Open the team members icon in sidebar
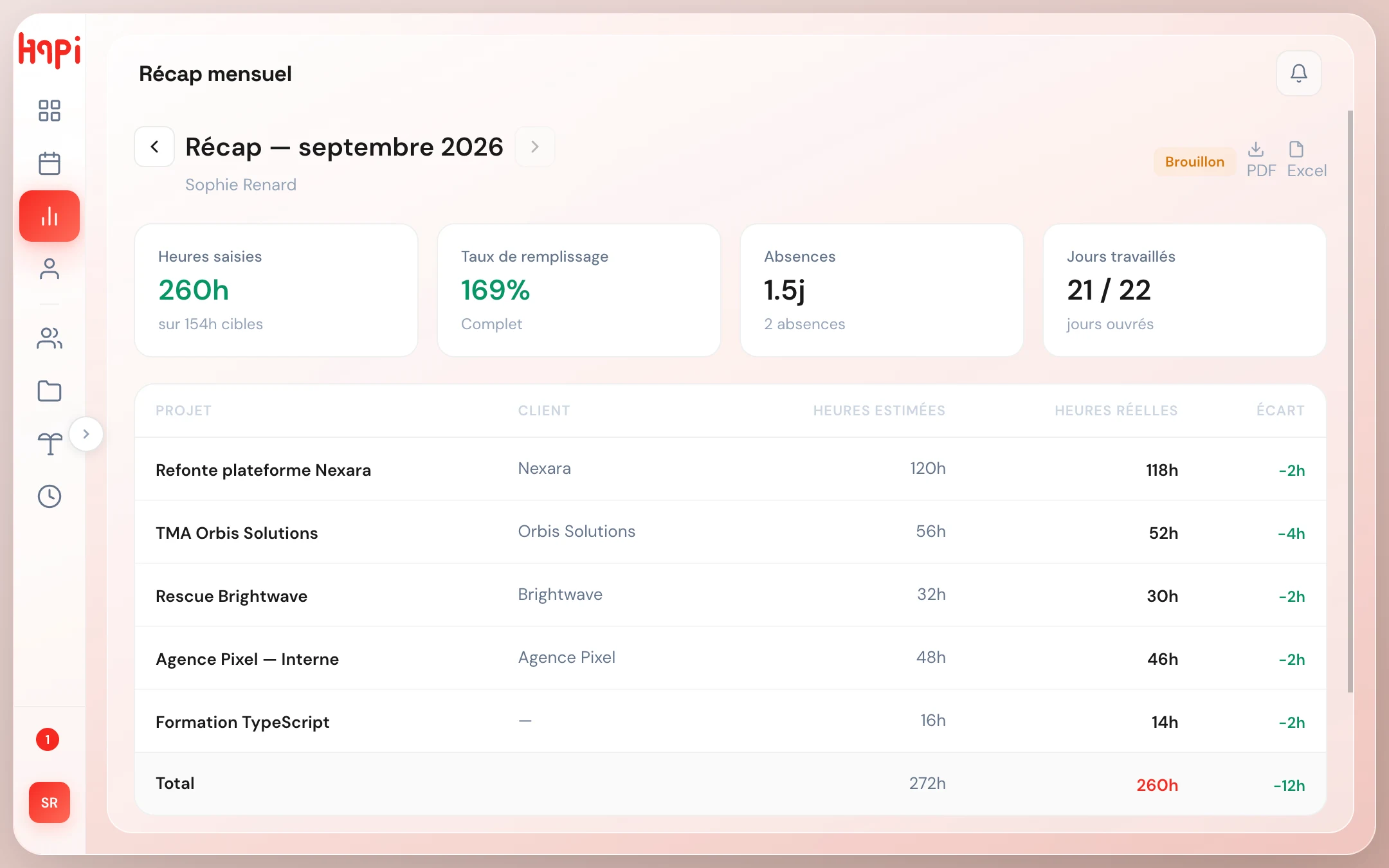 click(50, 338)
